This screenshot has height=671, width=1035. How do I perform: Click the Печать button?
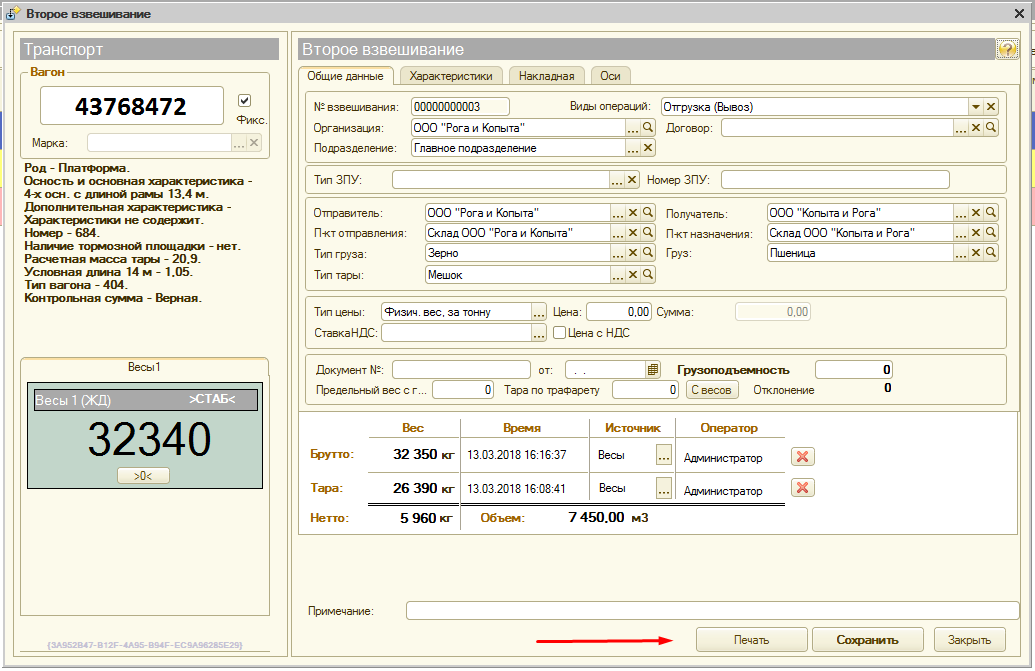point(751,640)
